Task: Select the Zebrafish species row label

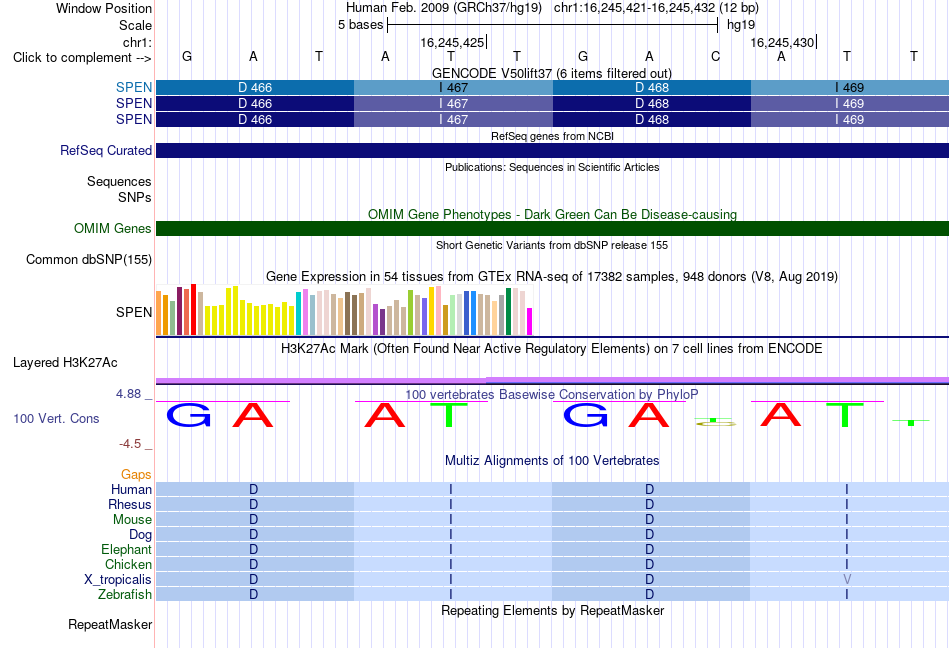Action: [125, 595]
